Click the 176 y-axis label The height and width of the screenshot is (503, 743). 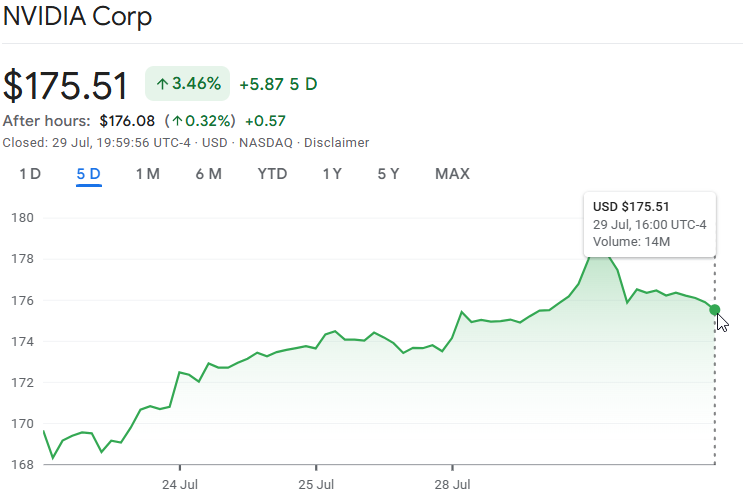(x=23, y=300)
